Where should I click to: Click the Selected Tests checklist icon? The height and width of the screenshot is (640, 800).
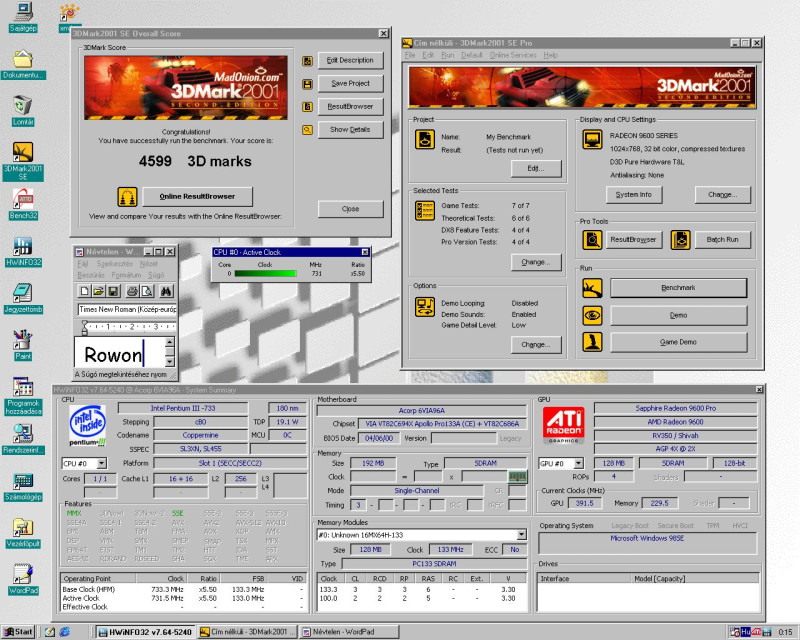pos(424,211)
